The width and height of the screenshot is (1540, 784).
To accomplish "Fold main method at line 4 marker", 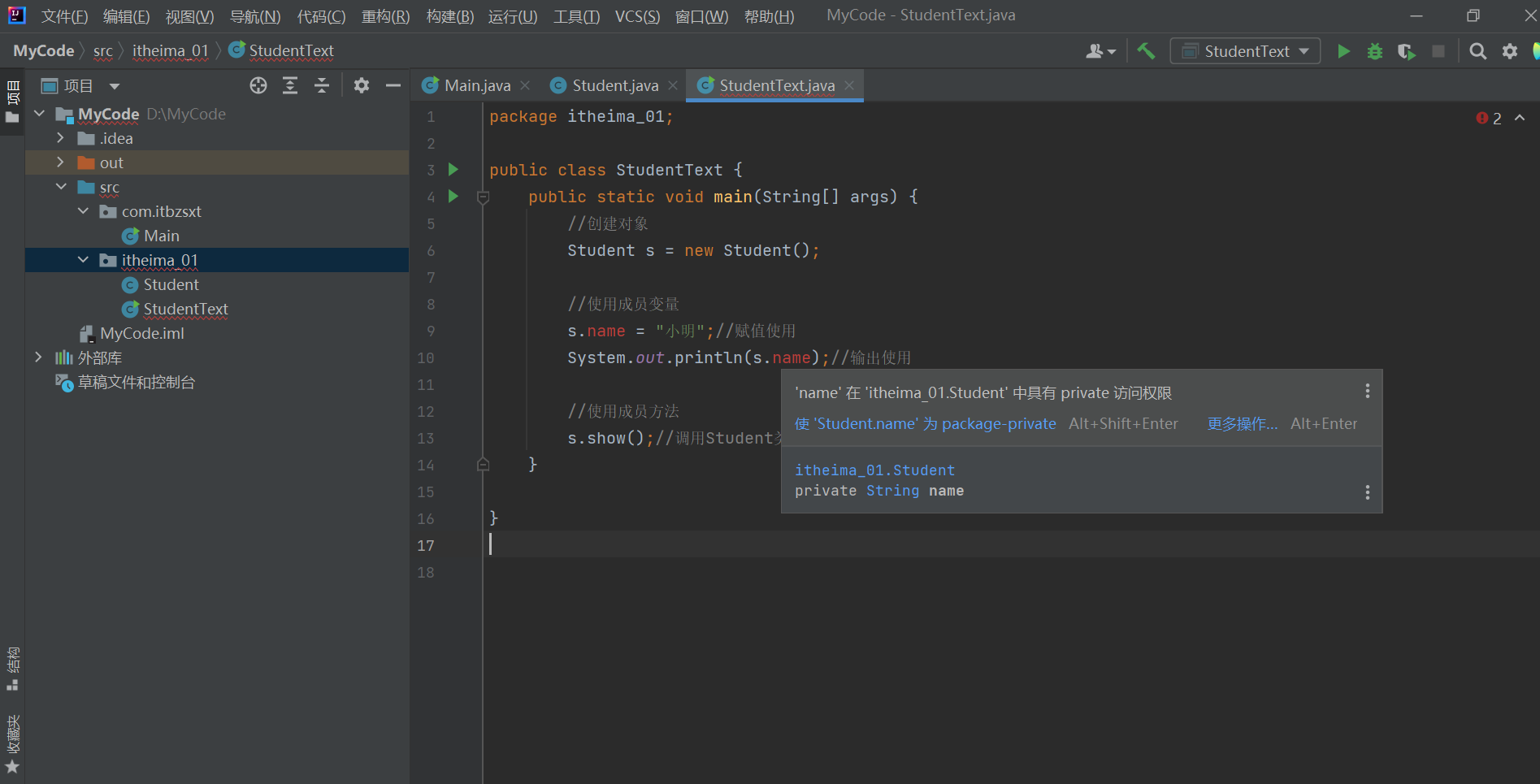I will (483, 197).
